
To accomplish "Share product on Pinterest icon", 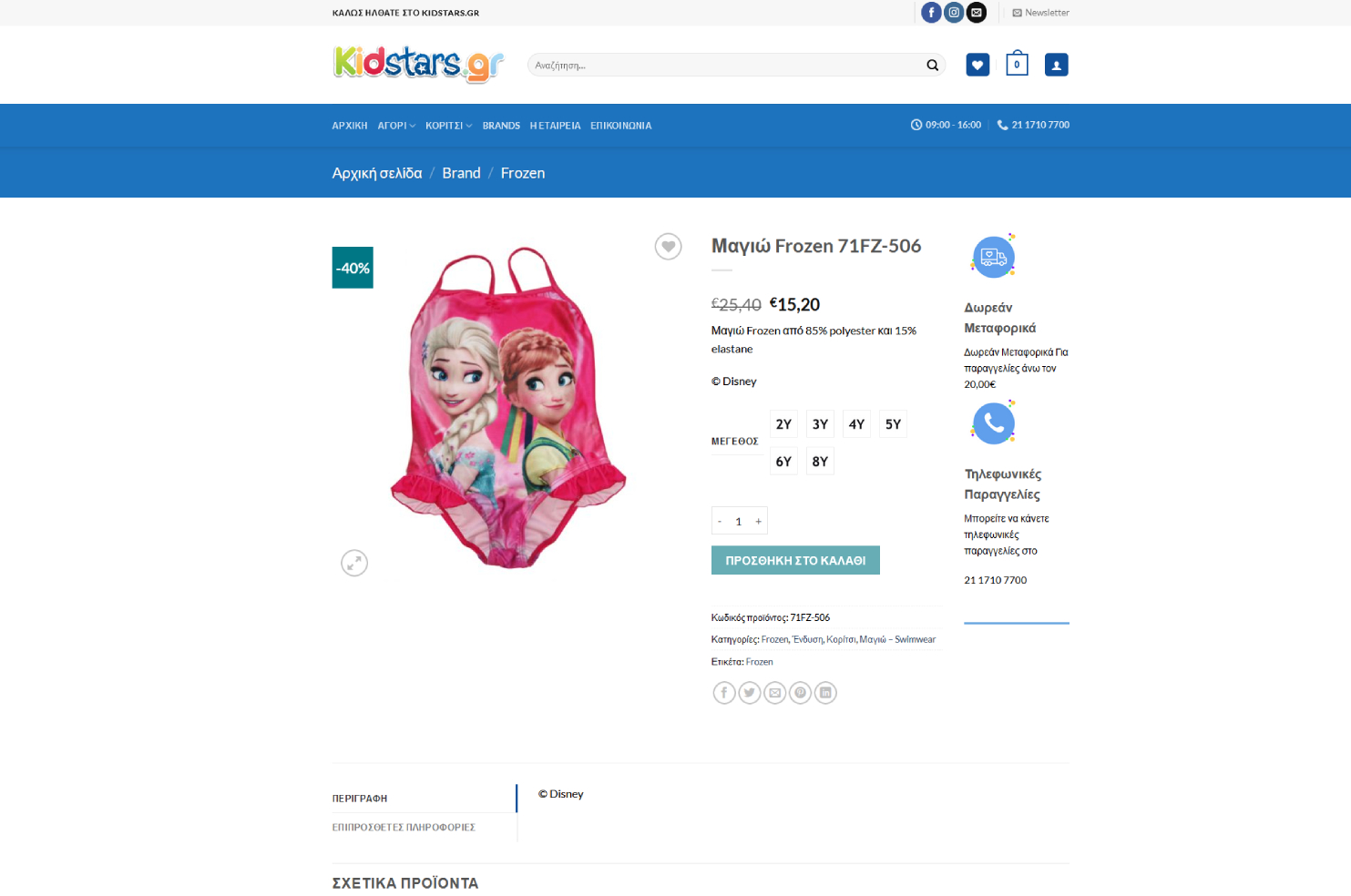I will pyautogui.click(x=800, y=693).
